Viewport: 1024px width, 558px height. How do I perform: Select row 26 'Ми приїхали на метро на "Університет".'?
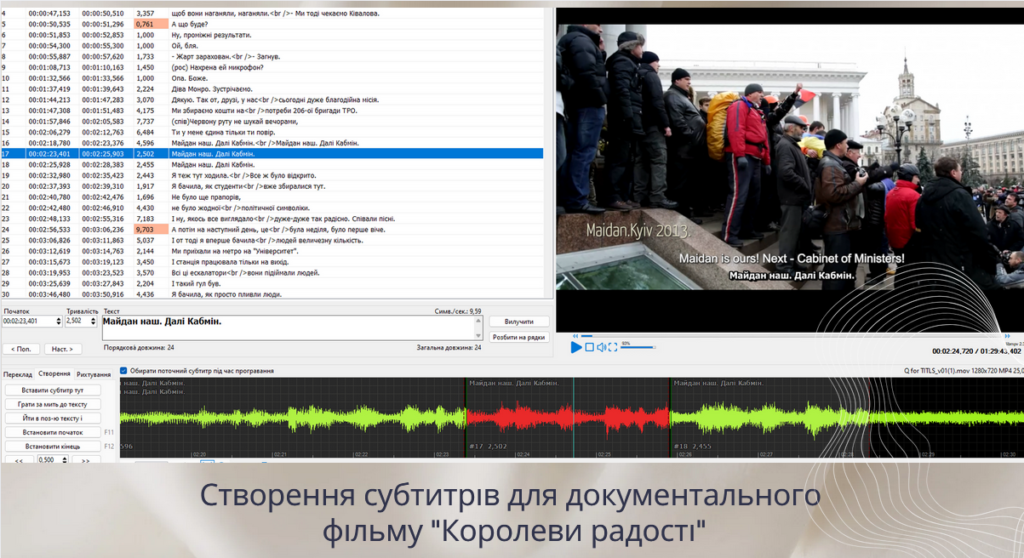point(272,251)
